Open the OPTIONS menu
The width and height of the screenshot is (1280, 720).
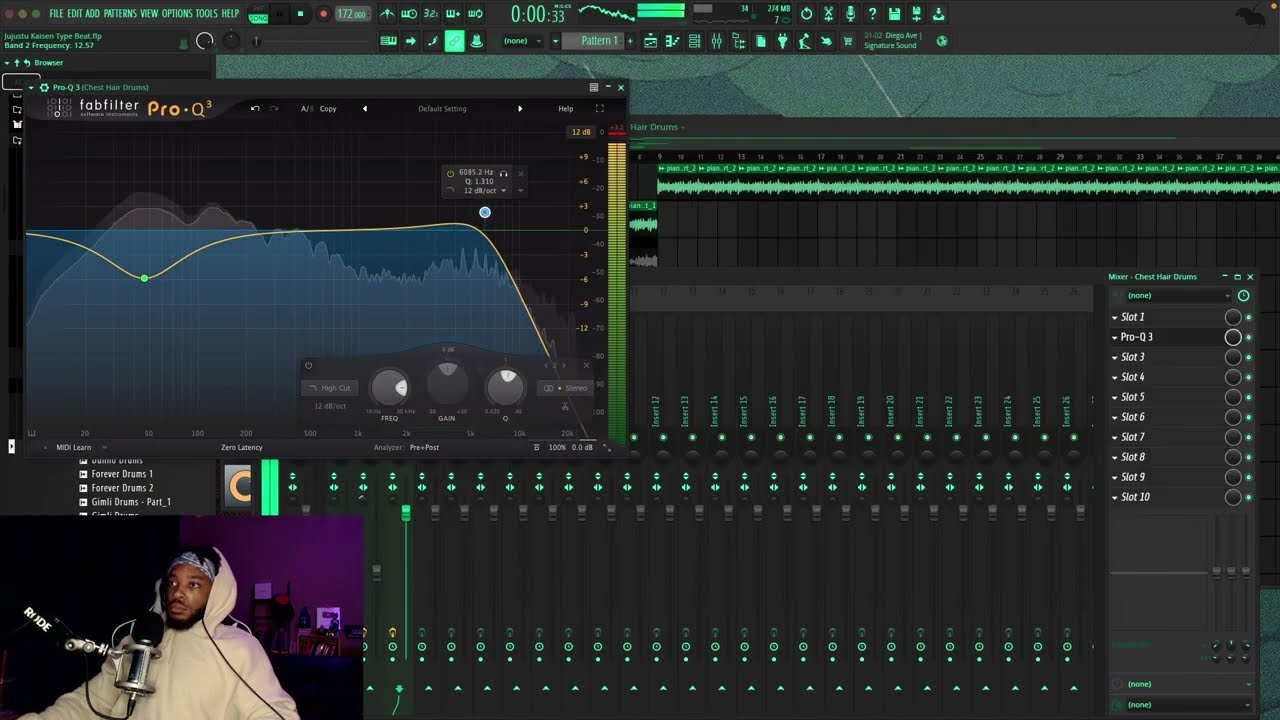tap(177, 14)
